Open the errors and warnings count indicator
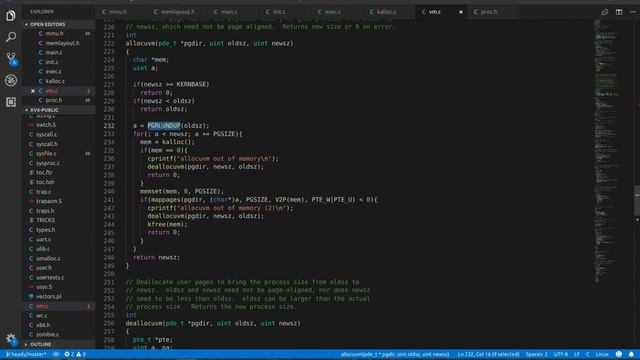Image resolution: width=640 pixels, height=360 pixels. click(75, 354)
